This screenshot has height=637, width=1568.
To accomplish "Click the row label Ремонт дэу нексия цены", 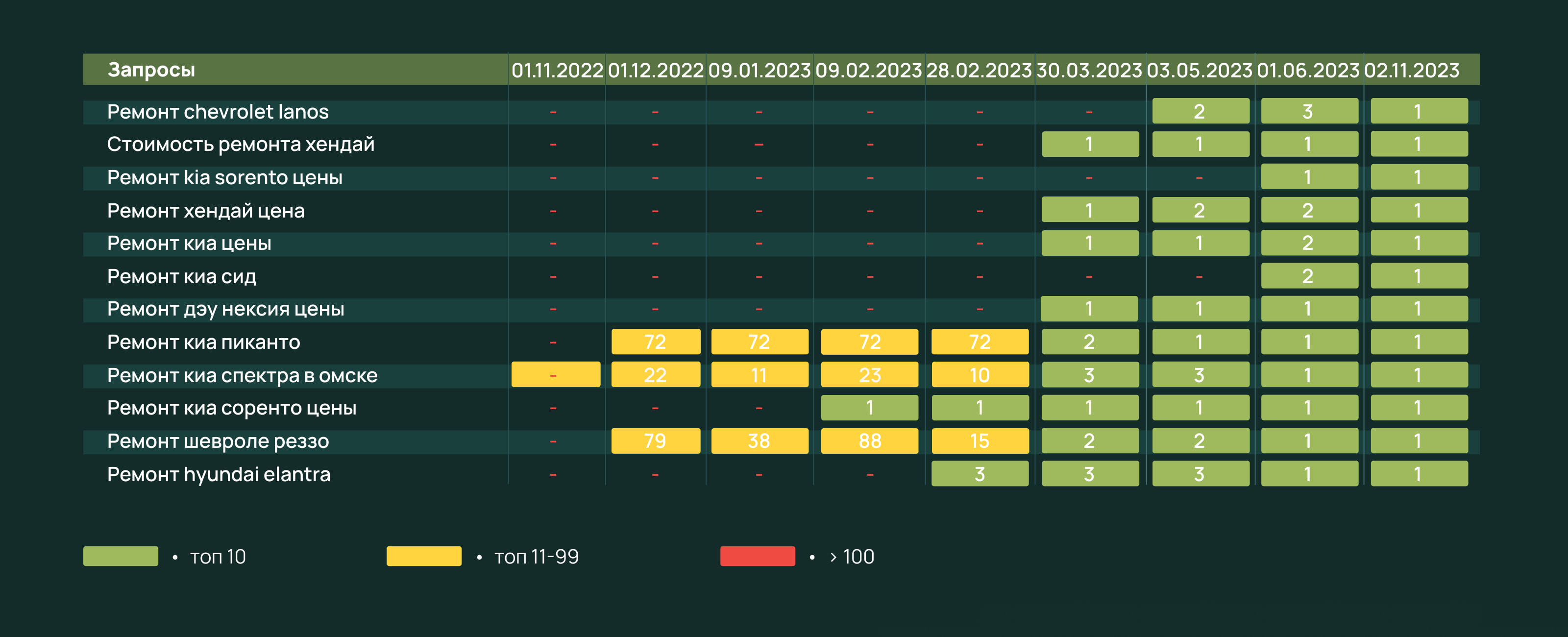I will (226, 309).
